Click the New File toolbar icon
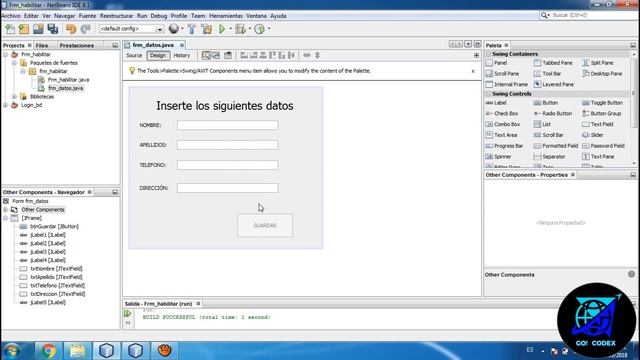This screenshot has width=640, height=360. click(10, 29)
